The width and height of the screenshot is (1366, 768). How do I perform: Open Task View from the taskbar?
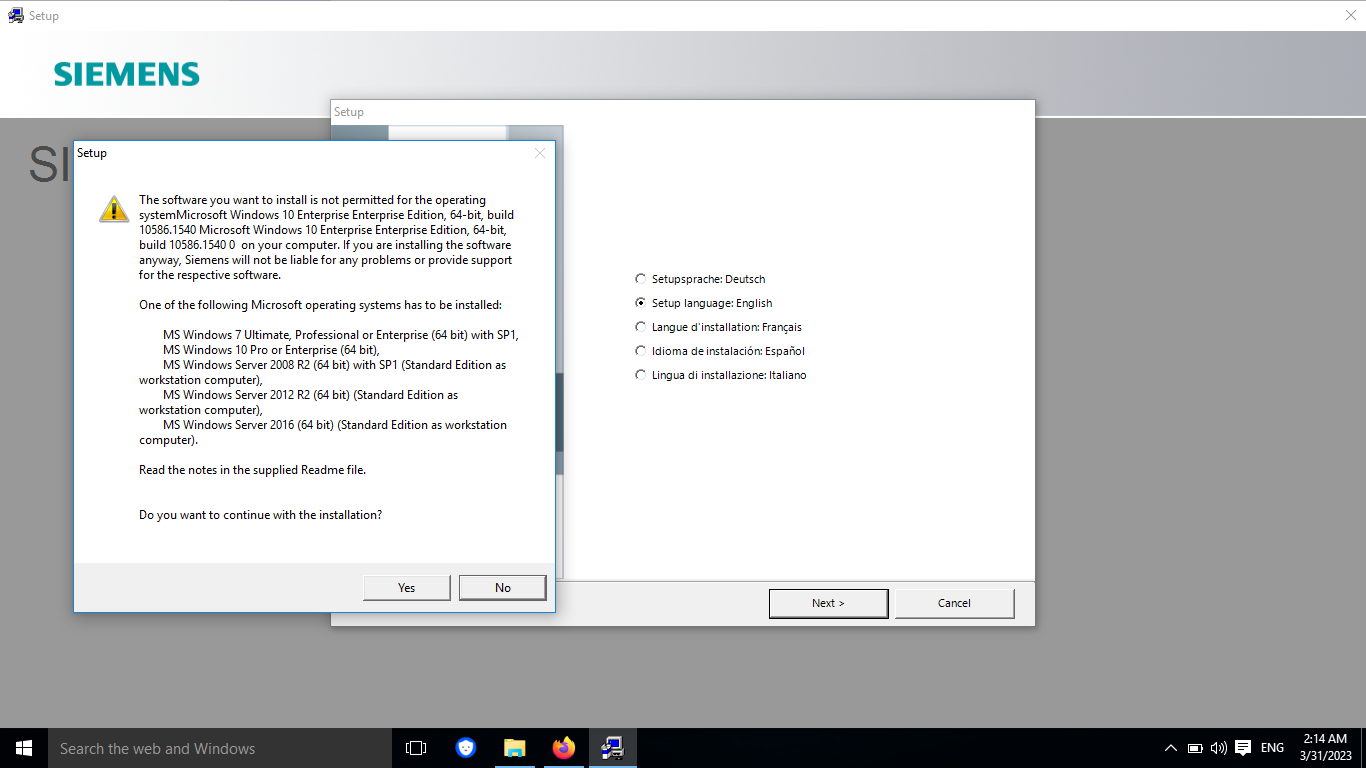416,748
